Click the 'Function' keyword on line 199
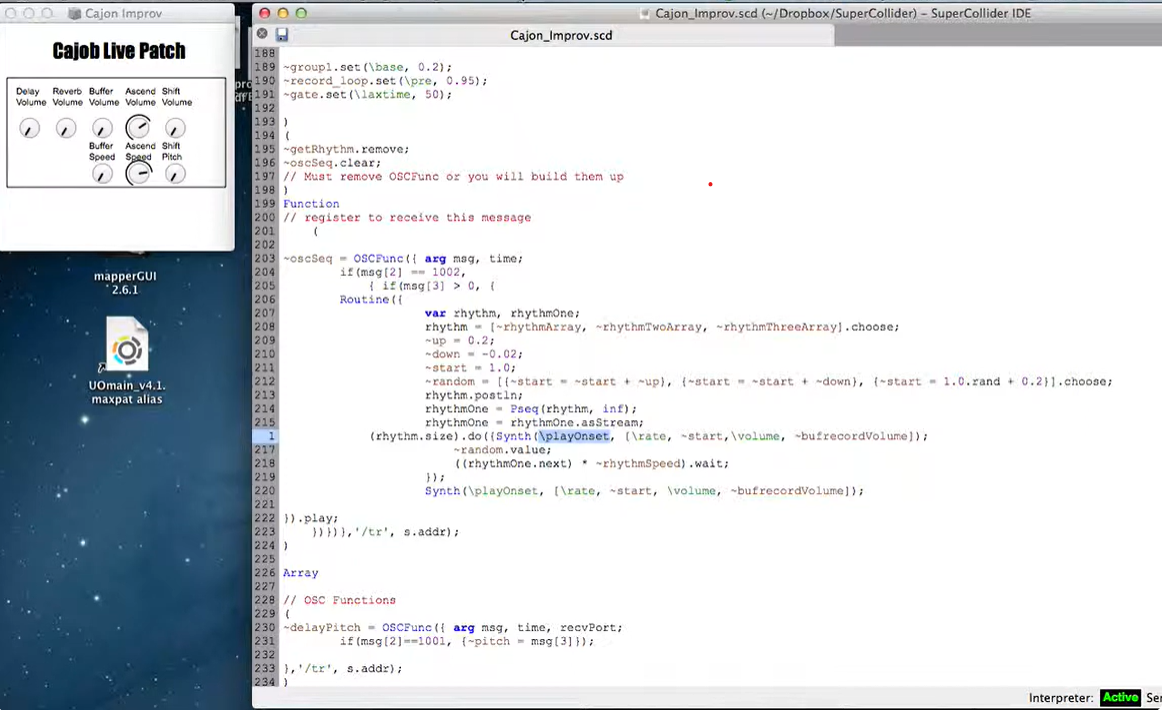 tap(311, 204)
